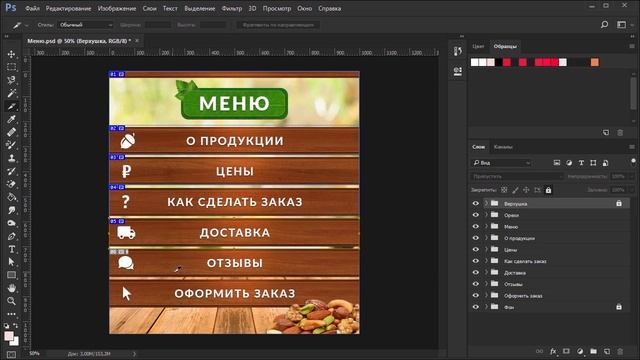Select the Eyedropper tool

click(x=11, y=119)
